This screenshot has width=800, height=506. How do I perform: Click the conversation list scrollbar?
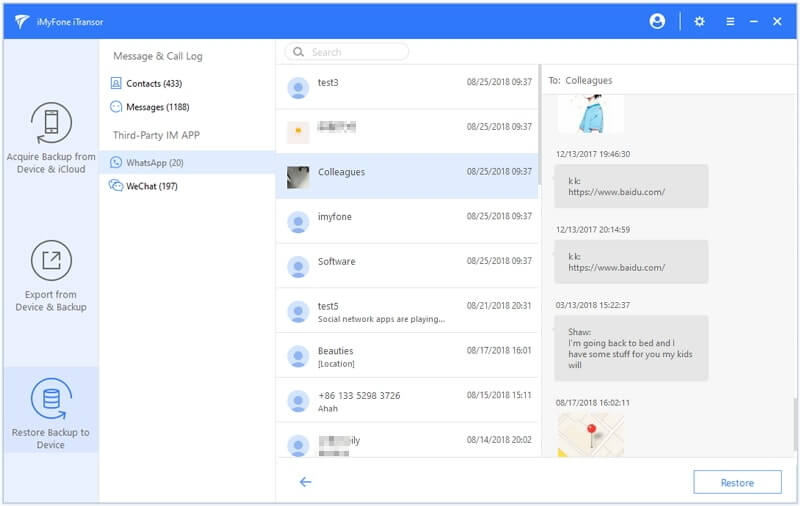coord(539,124)
